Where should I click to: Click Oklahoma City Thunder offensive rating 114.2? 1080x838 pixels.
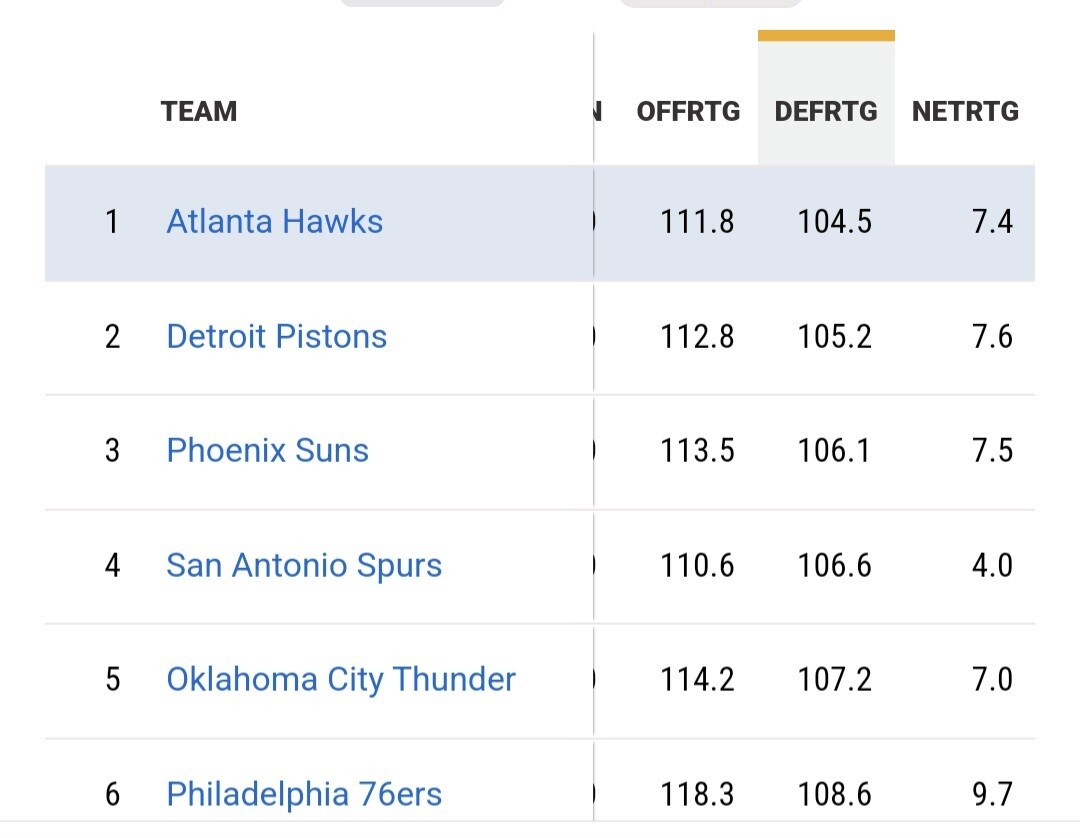[697, 679]
